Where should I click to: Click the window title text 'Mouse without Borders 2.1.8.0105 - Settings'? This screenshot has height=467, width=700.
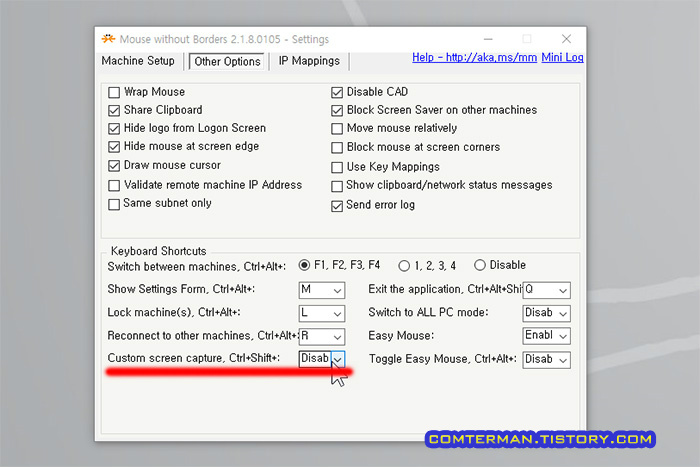coord(224,39)
